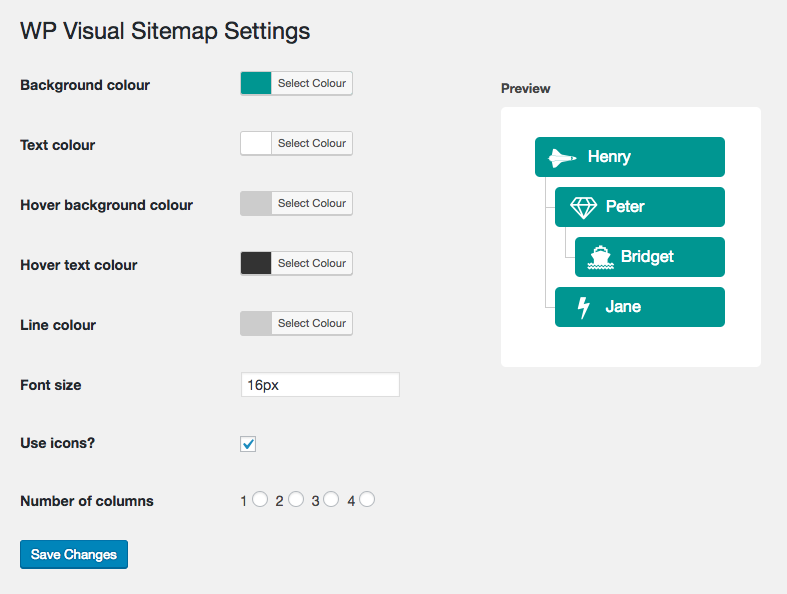Click the grey Line colour swatch
787x594 pixels.
click(256, 323)
